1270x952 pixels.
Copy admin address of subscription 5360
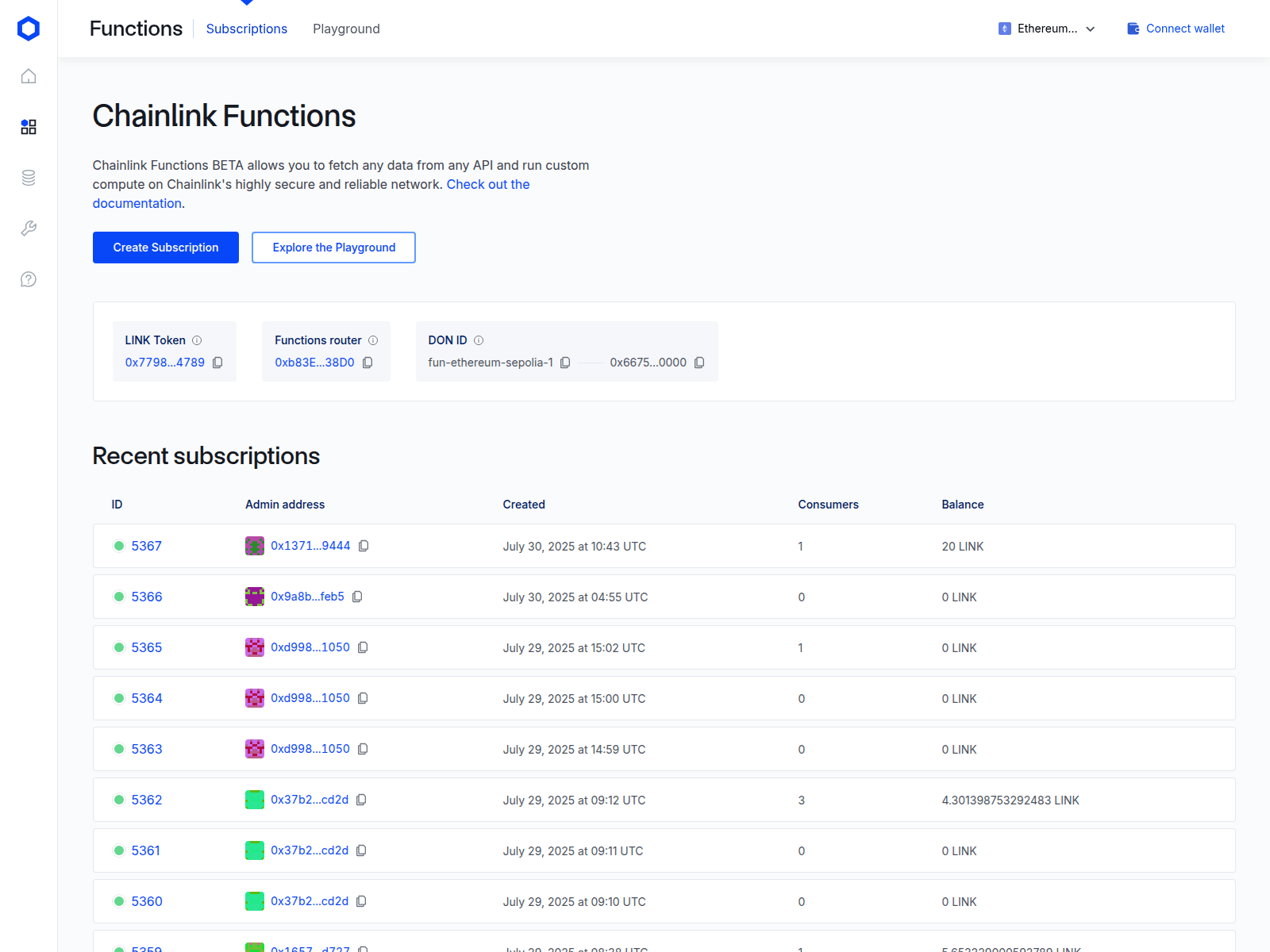[361, 901]
